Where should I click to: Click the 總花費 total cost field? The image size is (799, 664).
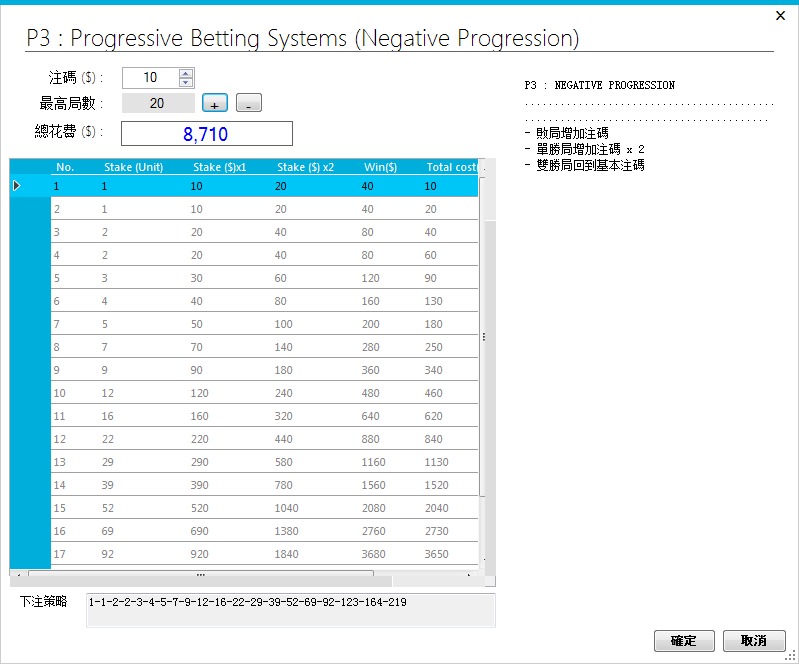[207, 134]
